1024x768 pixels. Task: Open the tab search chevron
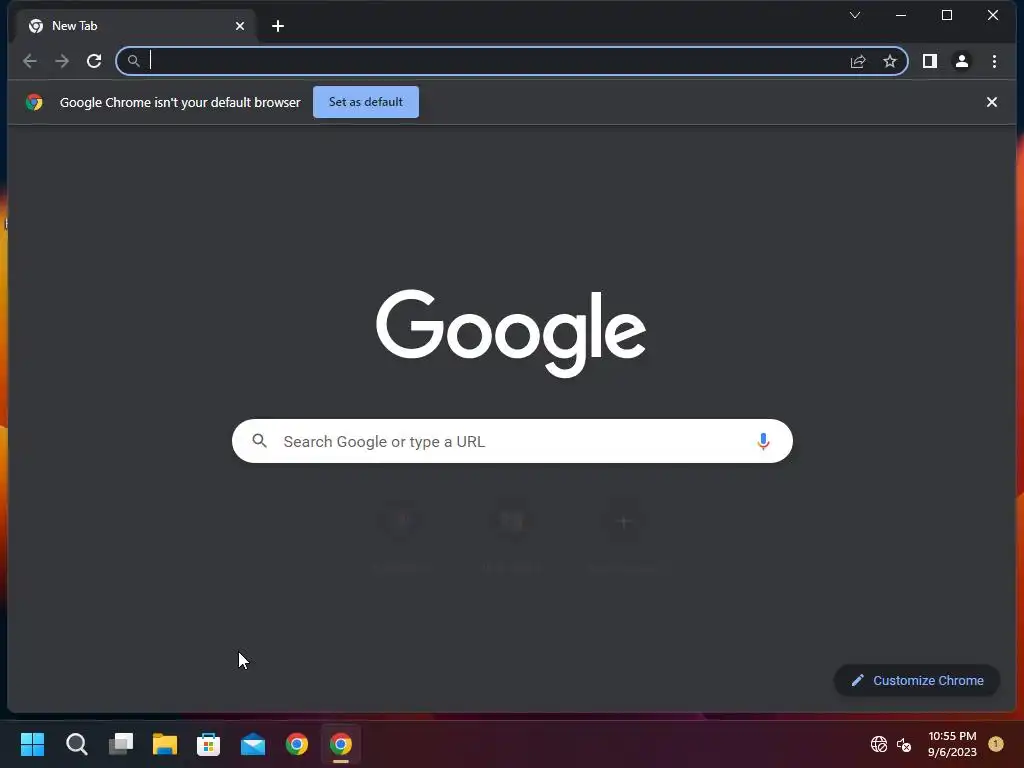[854, 15]
